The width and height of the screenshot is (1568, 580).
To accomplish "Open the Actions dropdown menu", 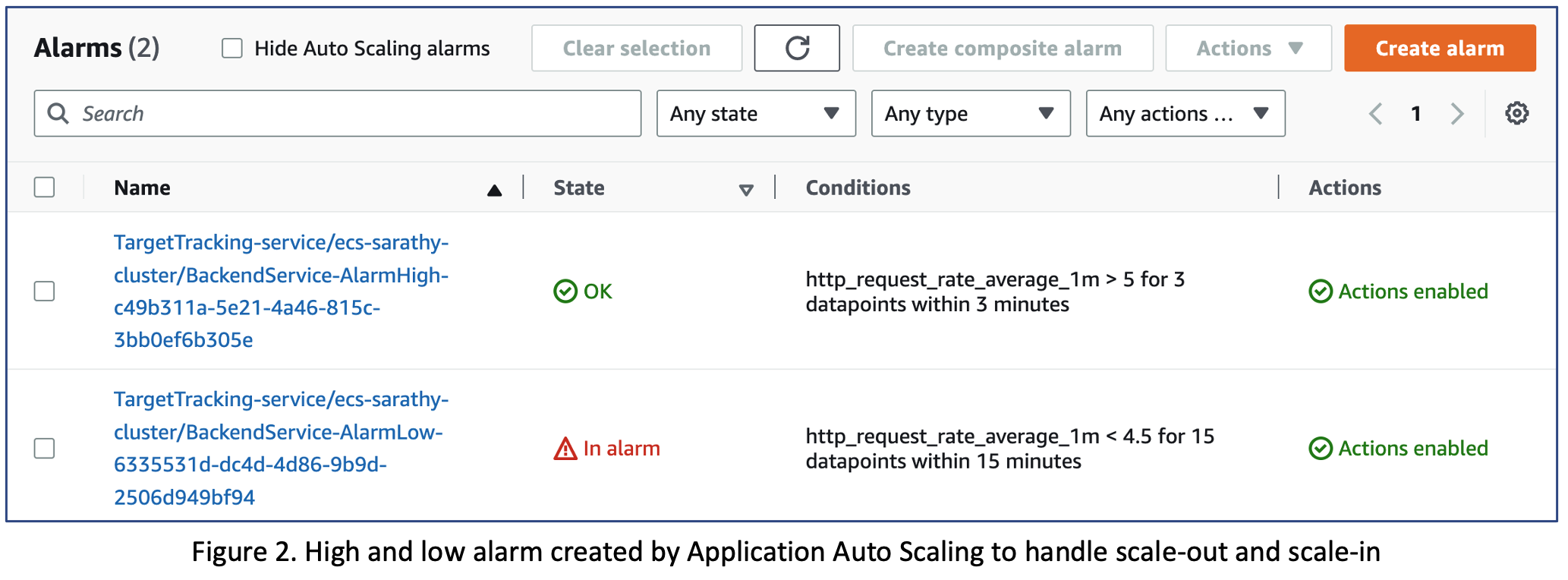I will (1248, 49).
